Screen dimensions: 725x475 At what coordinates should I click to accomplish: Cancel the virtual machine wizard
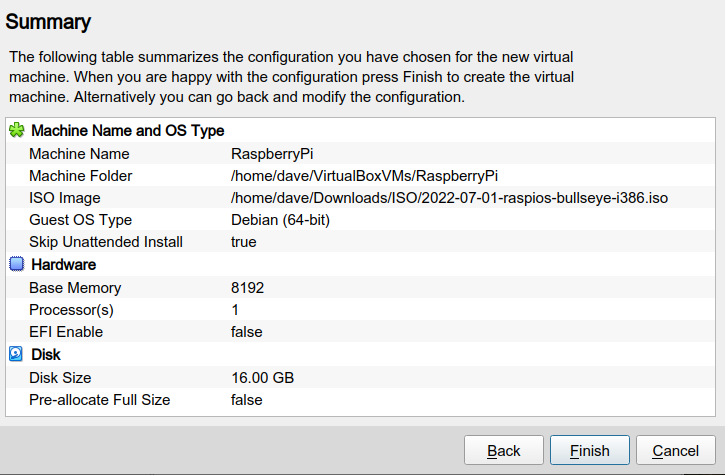click(x=676, y=450)
